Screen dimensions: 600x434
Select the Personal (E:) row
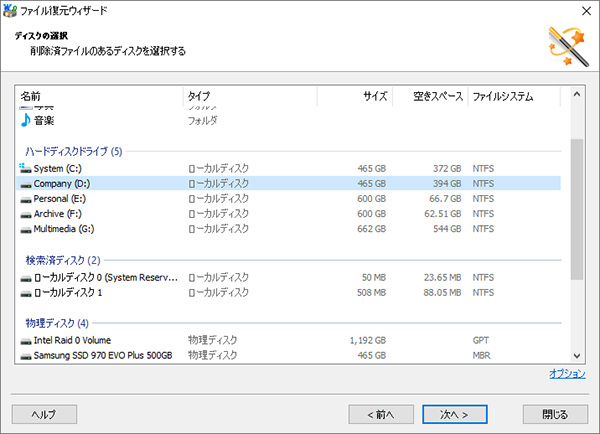289,199
